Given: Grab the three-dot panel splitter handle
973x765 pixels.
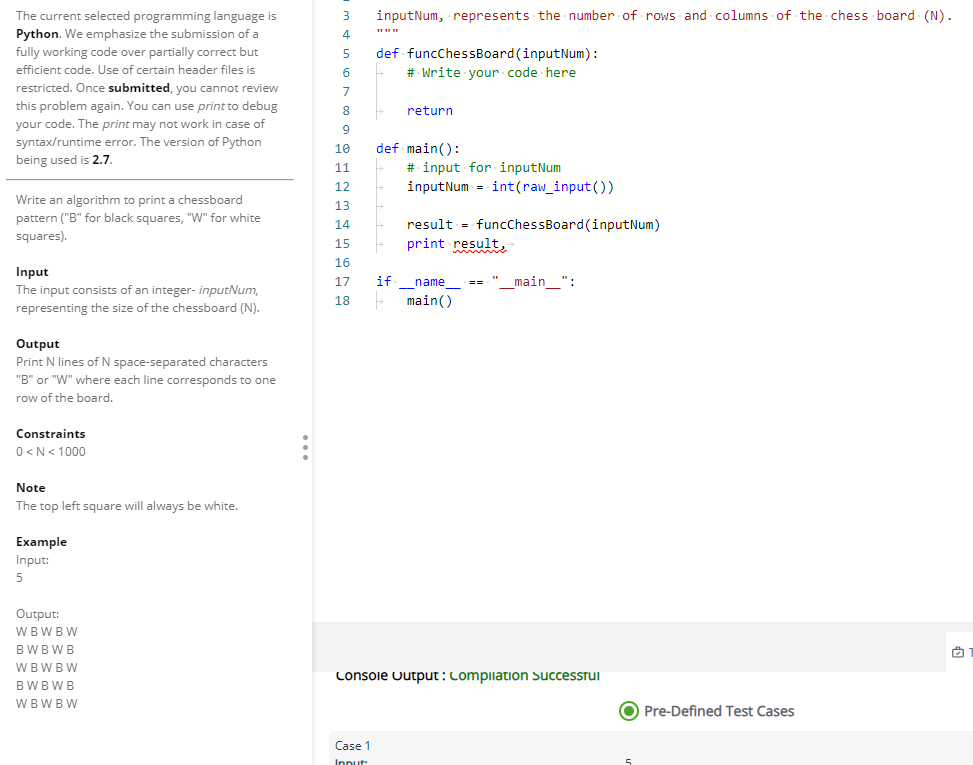Looking at the screenshot, I should (x=305, y=447).
